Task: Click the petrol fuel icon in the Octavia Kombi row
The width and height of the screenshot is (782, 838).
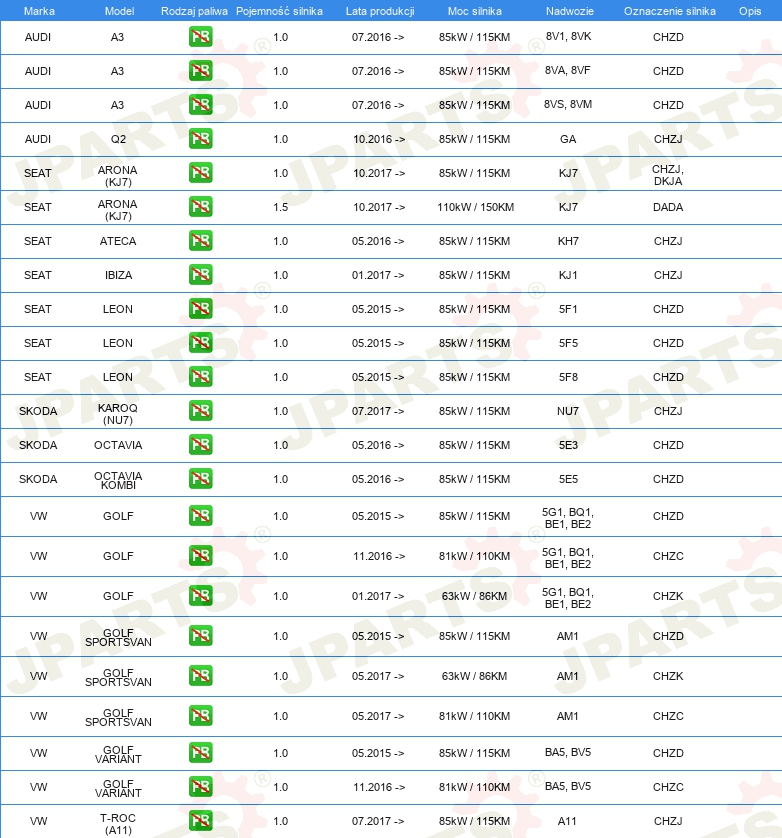Action: (x=200, y=479)
